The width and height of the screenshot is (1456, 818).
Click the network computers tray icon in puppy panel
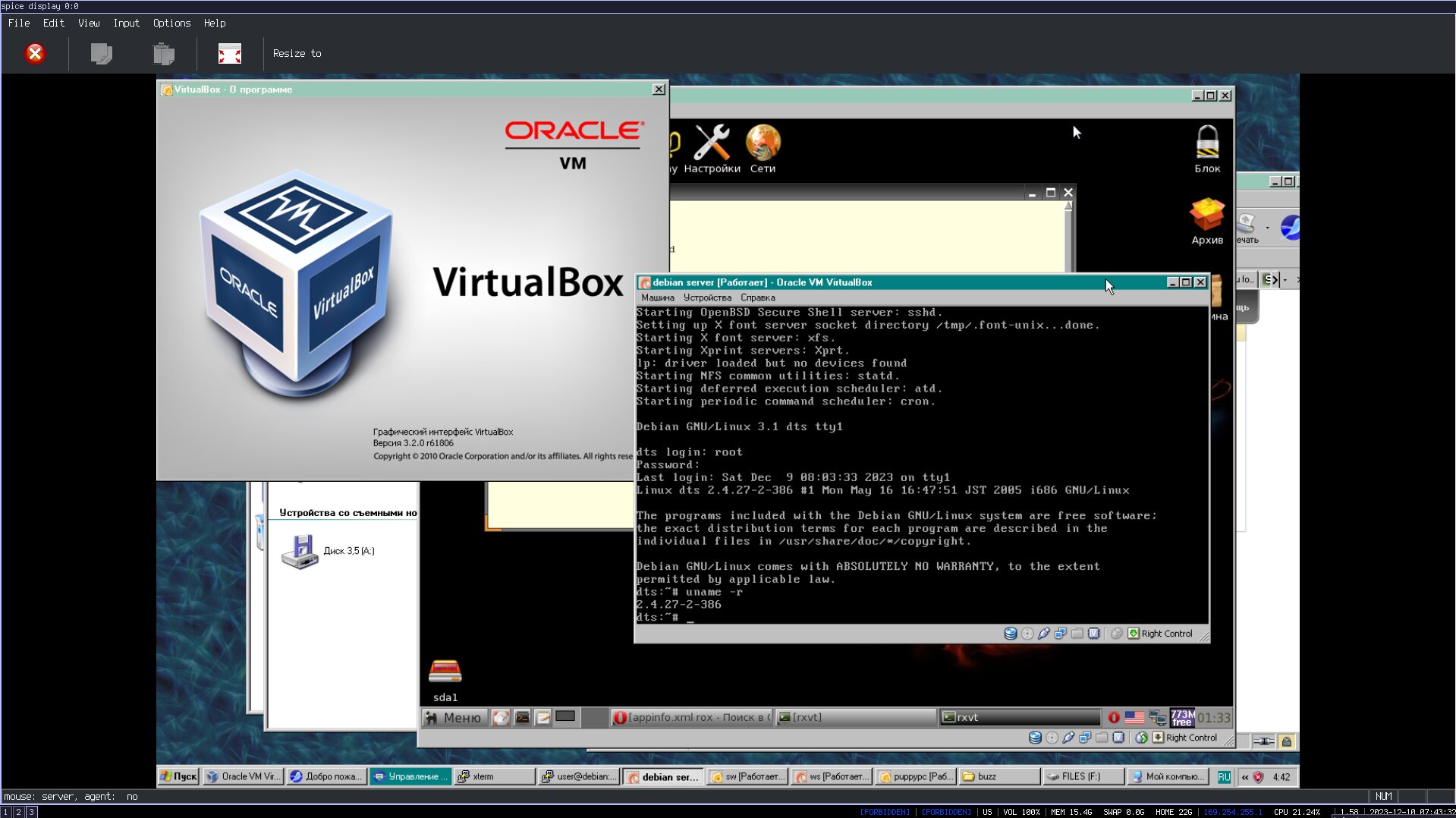(x=1157, y=718)
